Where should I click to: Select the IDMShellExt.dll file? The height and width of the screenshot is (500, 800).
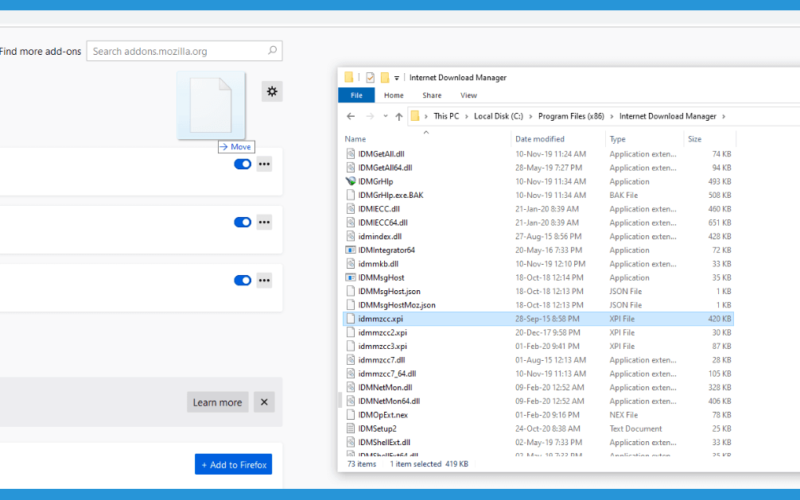pyautogui.click(x=384, y=442)
